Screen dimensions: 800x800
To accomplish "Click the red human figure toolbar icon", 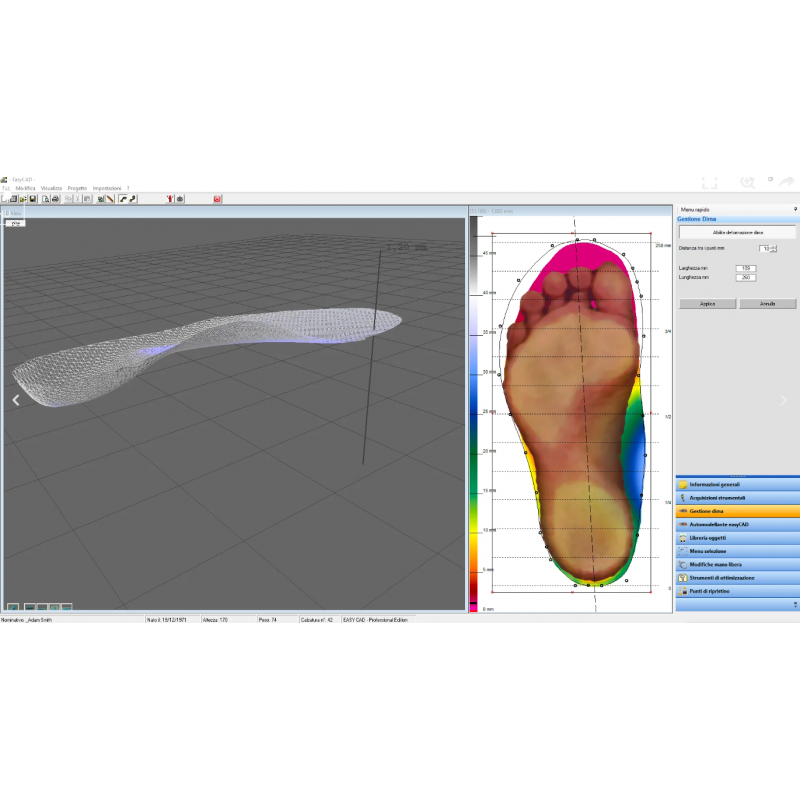I will pos(170,199).
